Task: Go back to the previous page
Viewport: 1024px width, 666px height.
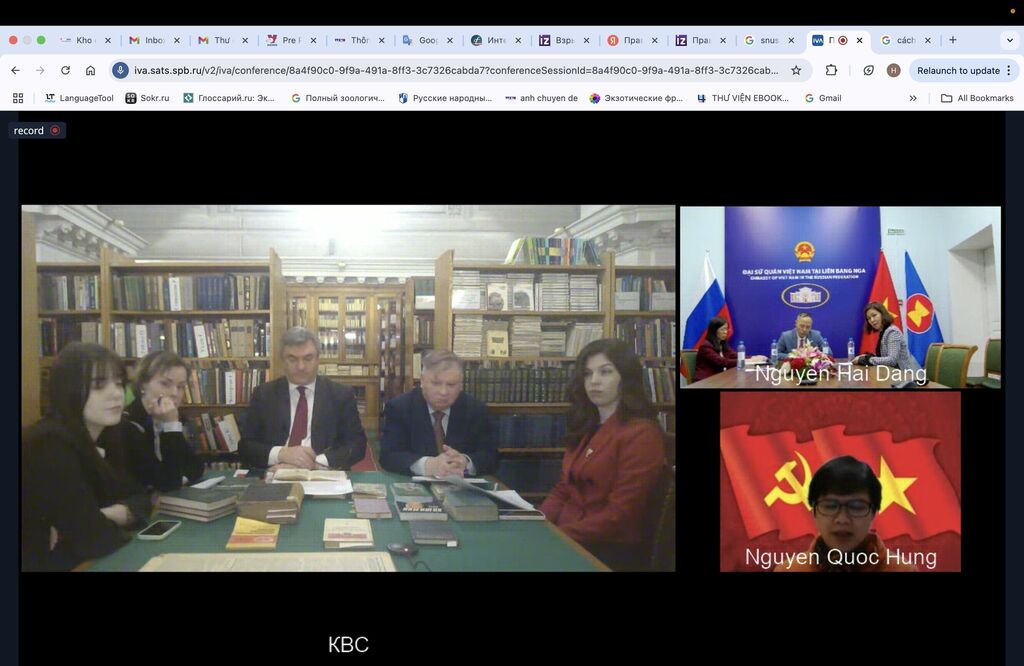Action: click(15, 70)
